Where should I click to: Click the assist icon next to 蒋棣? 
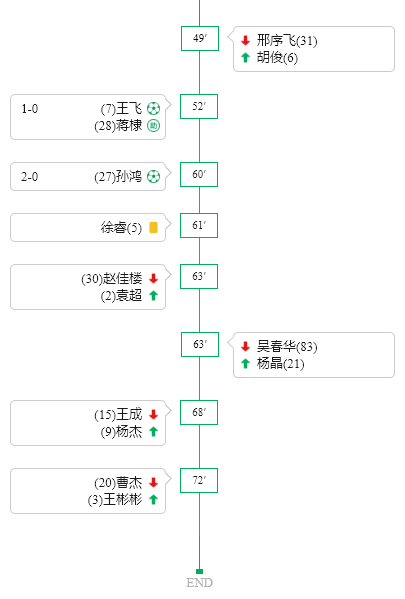click(154, 125)
